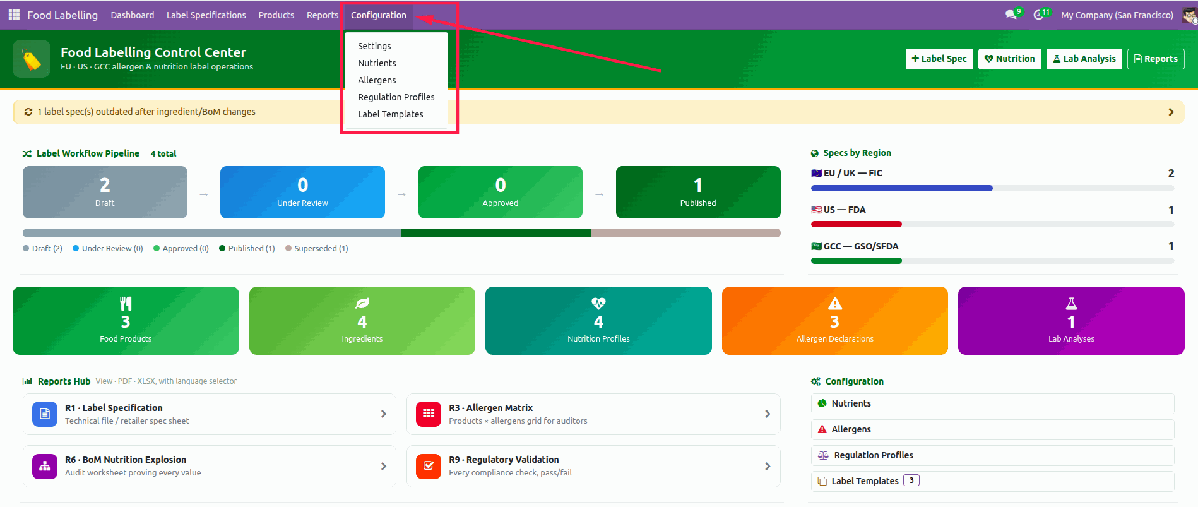Image resolution: width=1198 pixels, height=507 pixels.
Task: Click the Ingredients leaf icon
Action: pos(362,303)
